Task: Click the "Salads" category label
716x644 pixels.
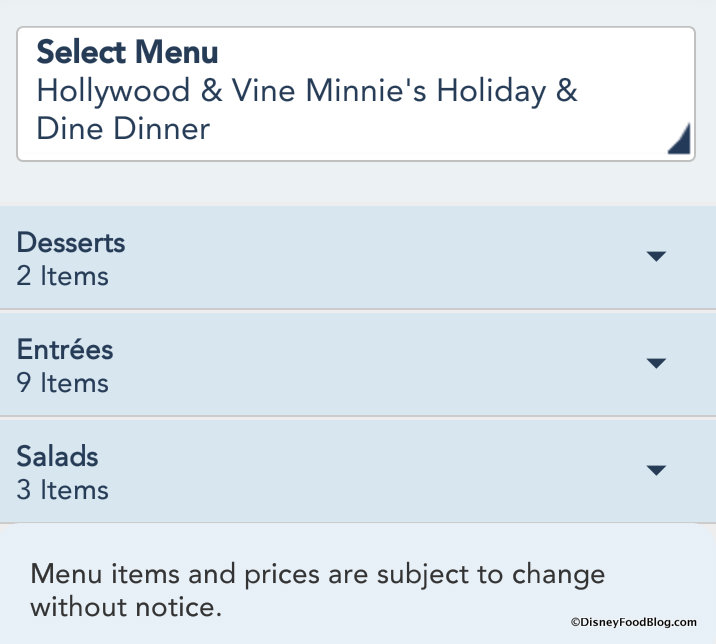Action: pyautogui.click(x=57, y=456)
